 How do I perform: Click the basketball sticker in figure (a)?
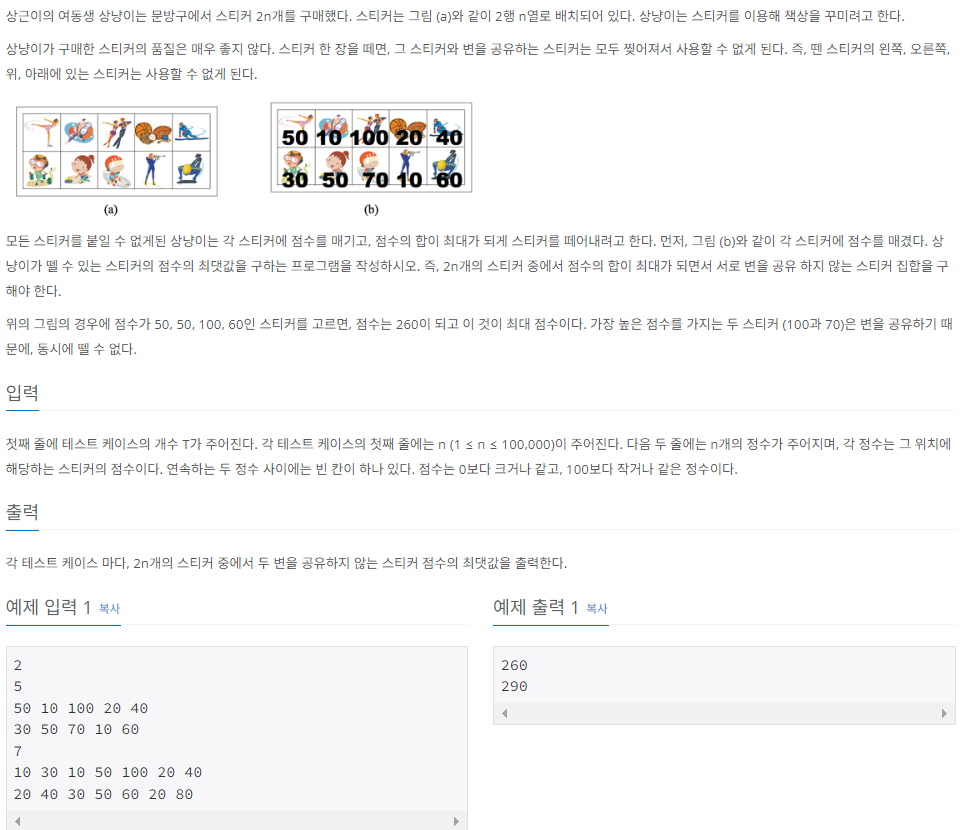153,131
